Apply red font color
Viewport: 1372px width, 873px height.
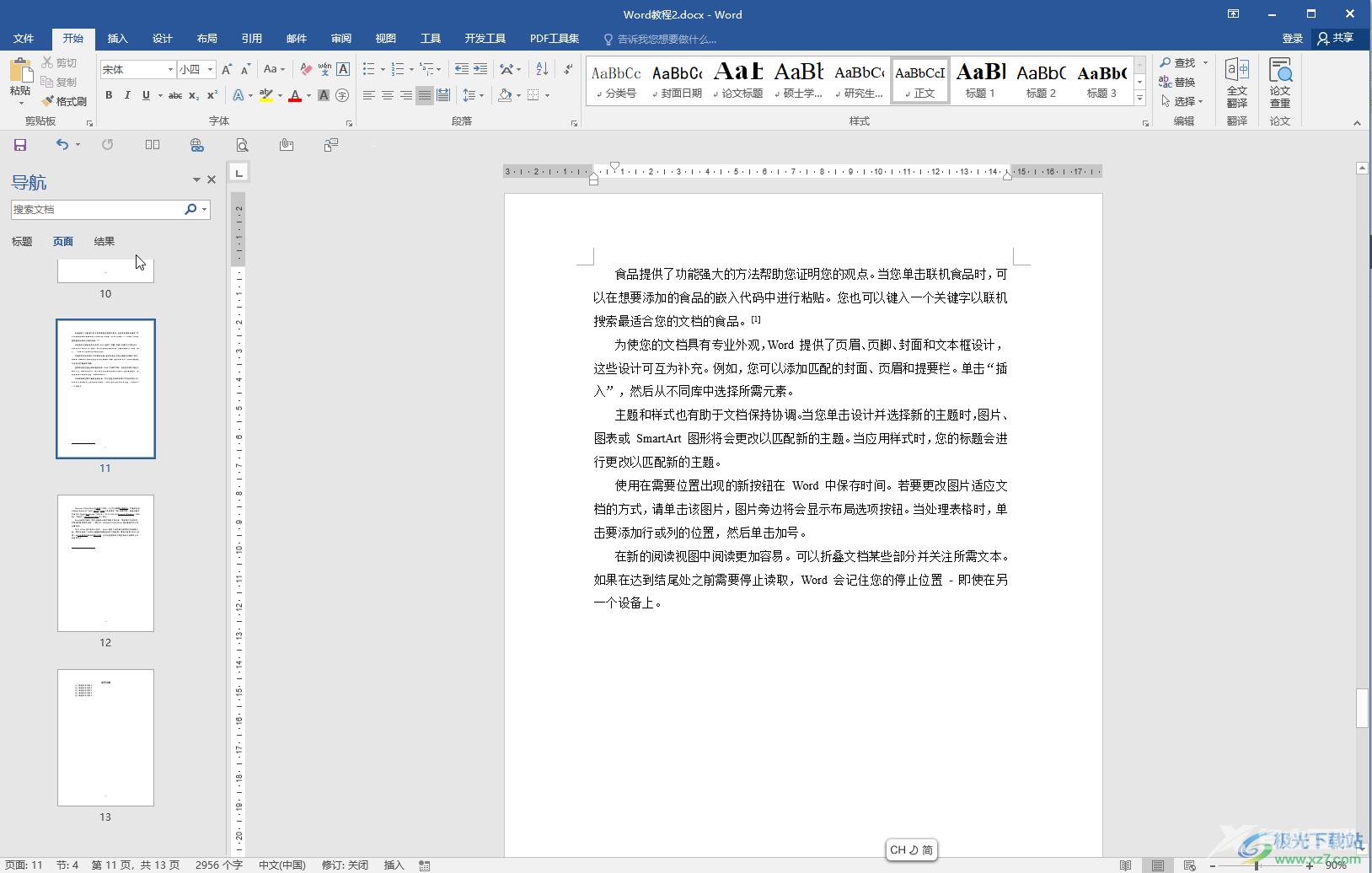295,95
